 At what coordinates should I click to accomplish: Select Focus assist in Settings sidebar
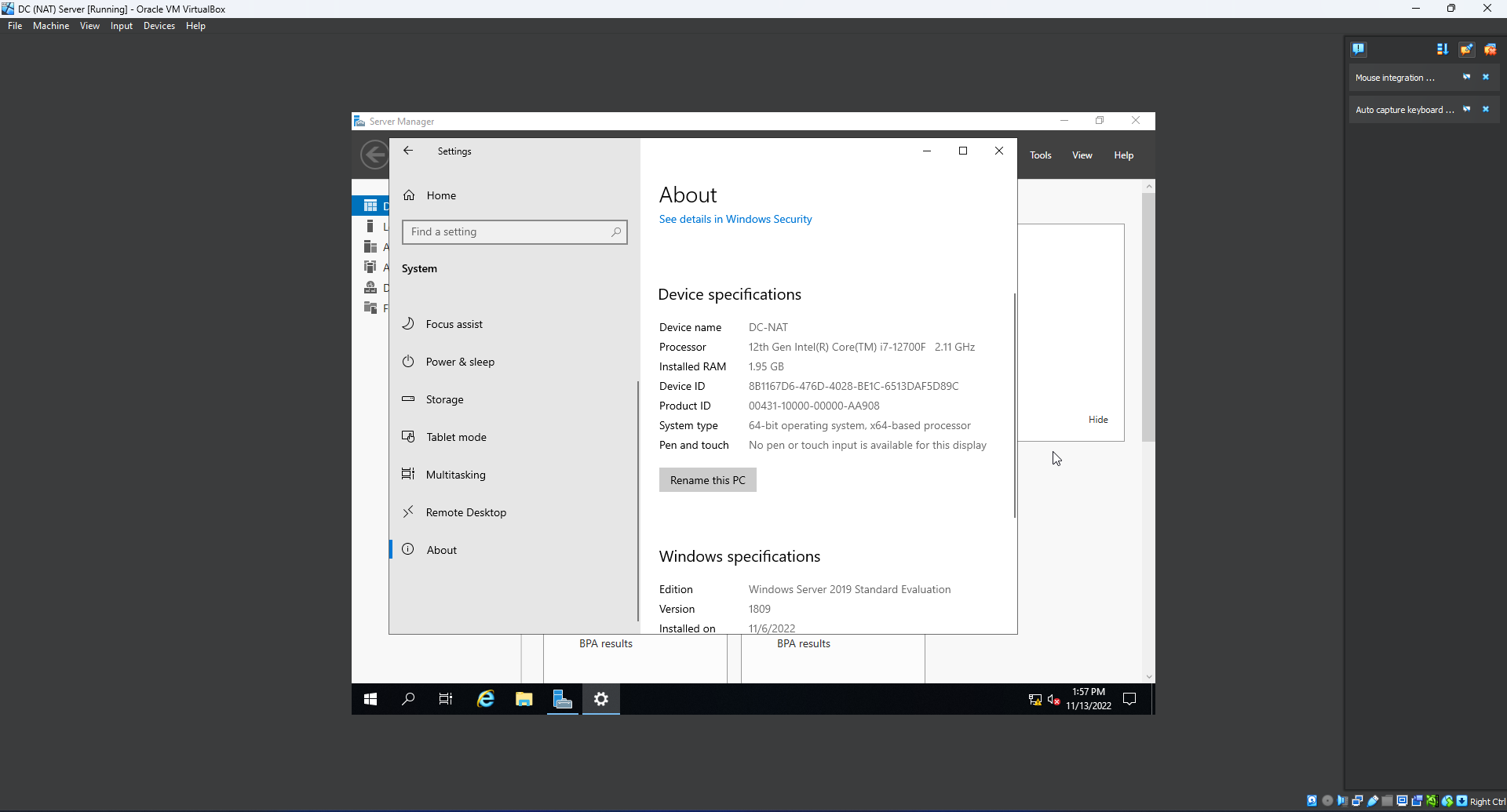(454, 324)
